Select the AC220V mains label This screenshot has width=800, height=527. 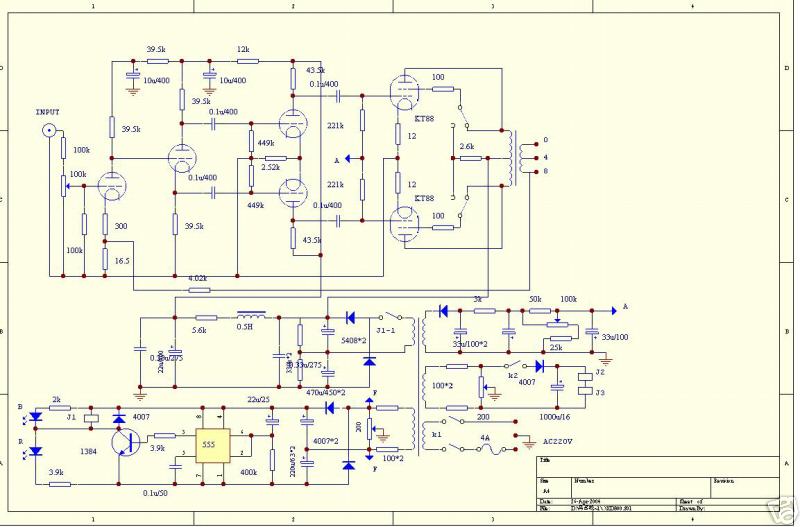pos(558,441)
